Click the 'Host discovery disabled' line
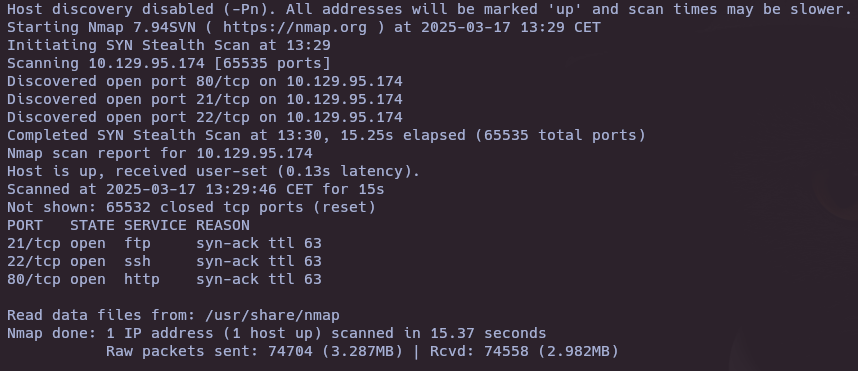The height and width of the screenshot is (371, 858). click(x=429, y=9)
